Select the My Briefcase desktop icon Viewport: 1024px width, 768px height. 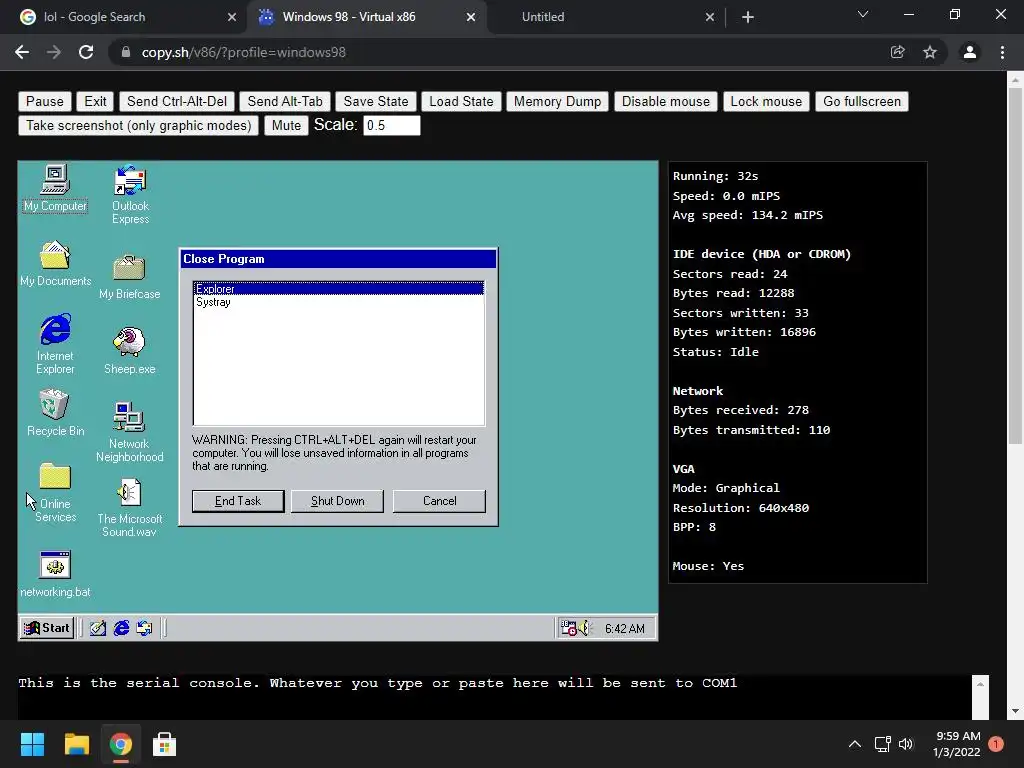point(129,276)
